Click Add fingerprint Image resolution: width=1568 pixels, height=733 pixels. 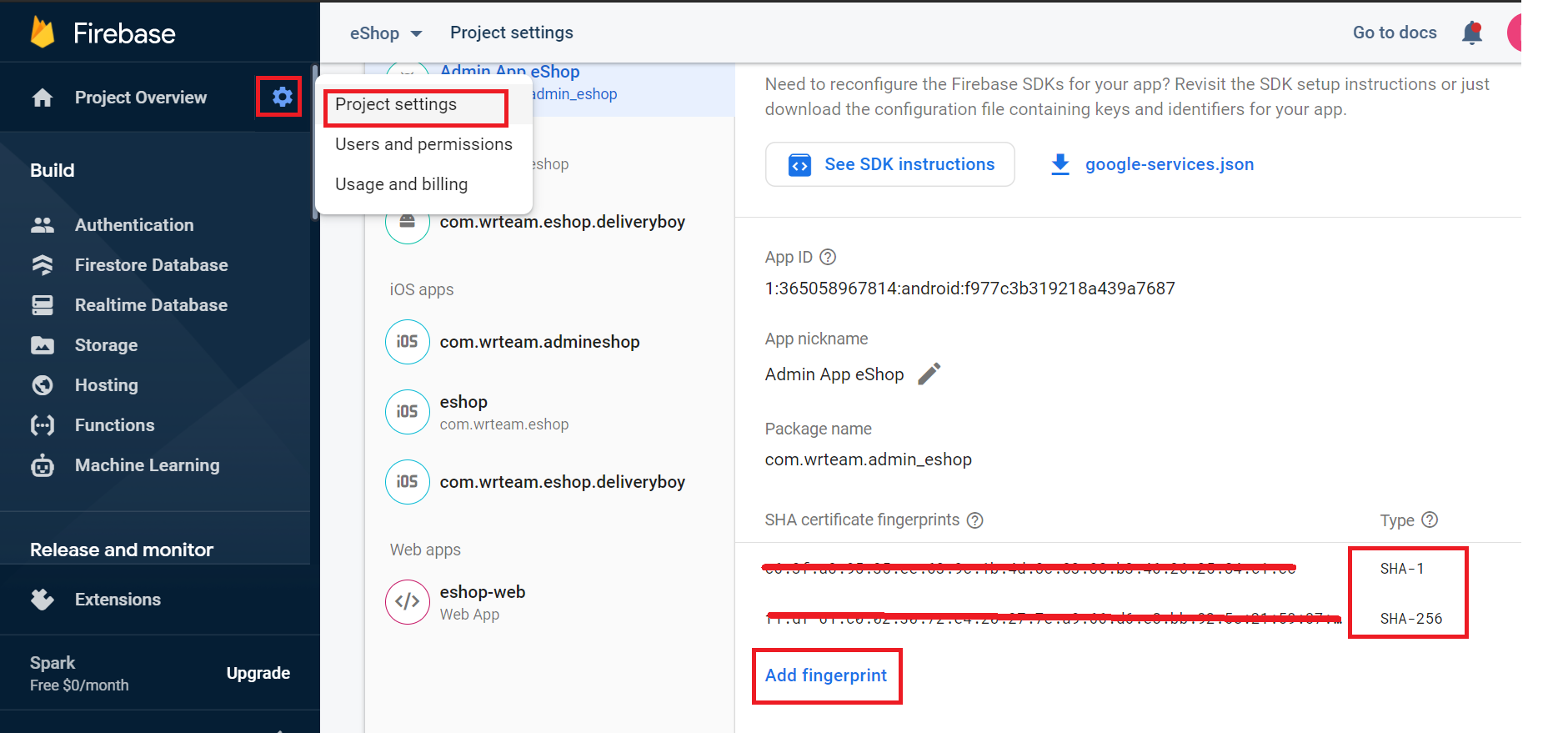pos(826,675)
